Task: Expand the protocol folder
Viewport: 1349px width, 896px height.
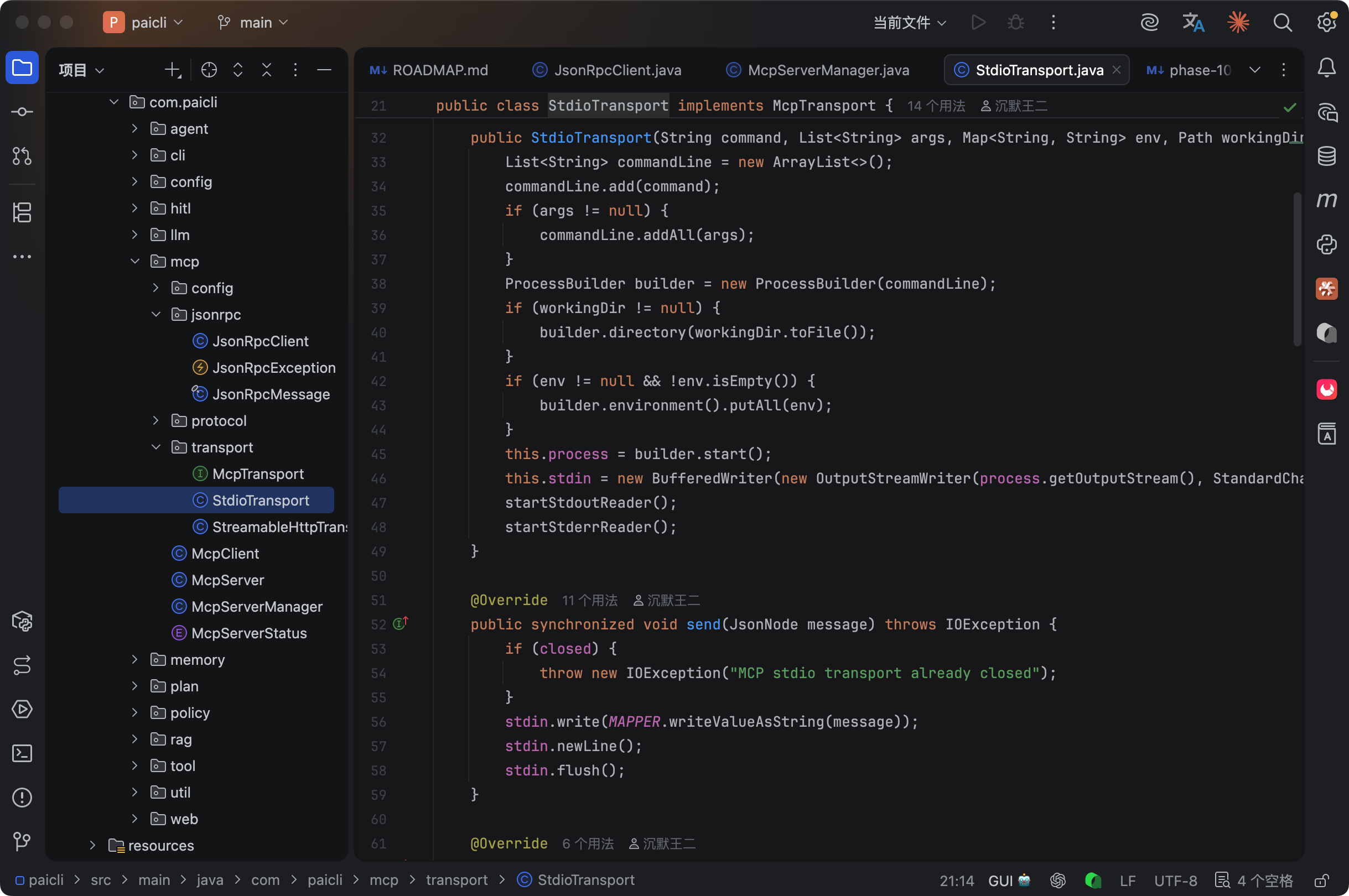Action: click(155, 420)
